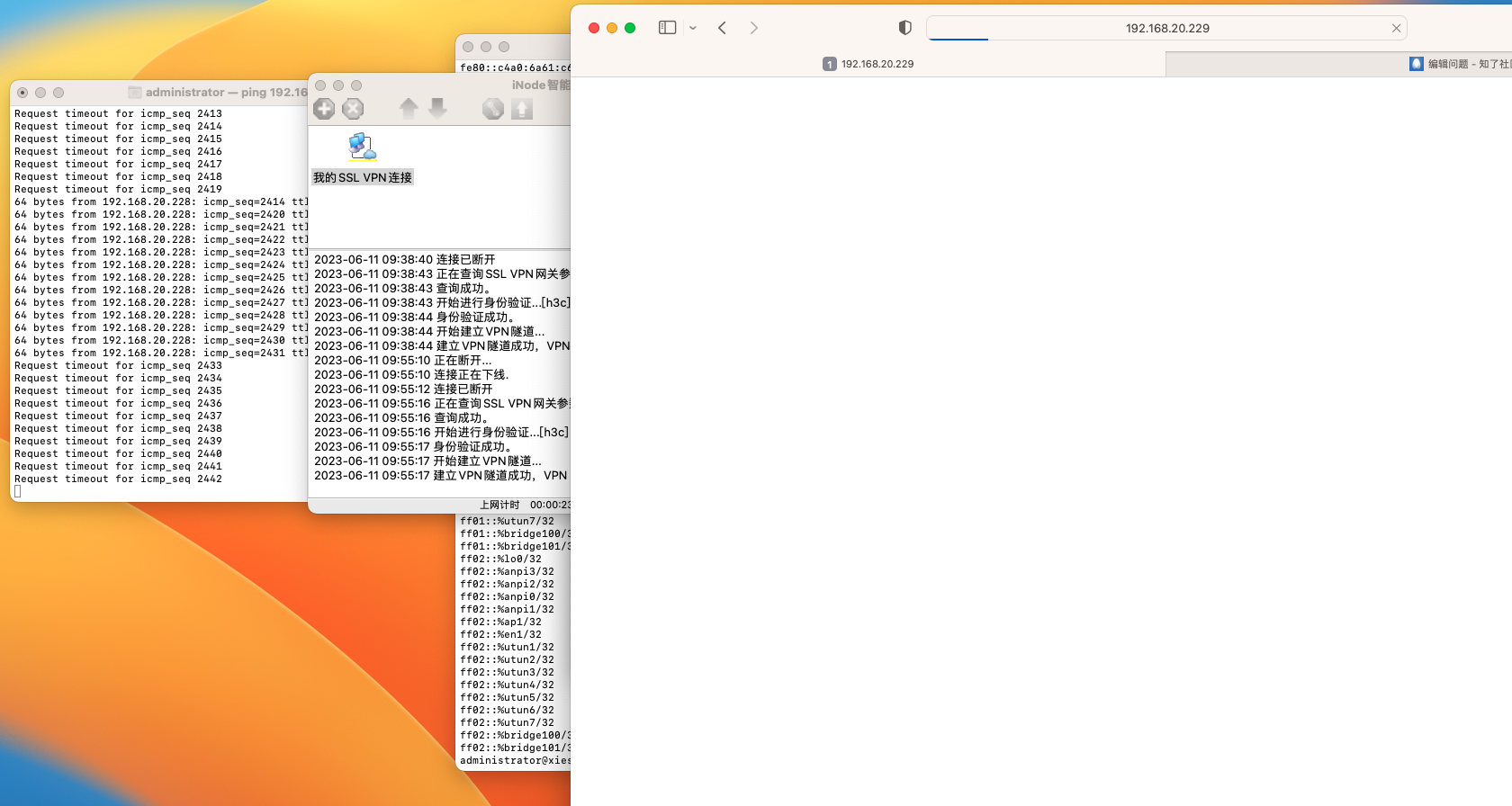Select log line 09:38:43 查询成功
This screenshot has height=806, width=1512.
(x=403, y=288)
